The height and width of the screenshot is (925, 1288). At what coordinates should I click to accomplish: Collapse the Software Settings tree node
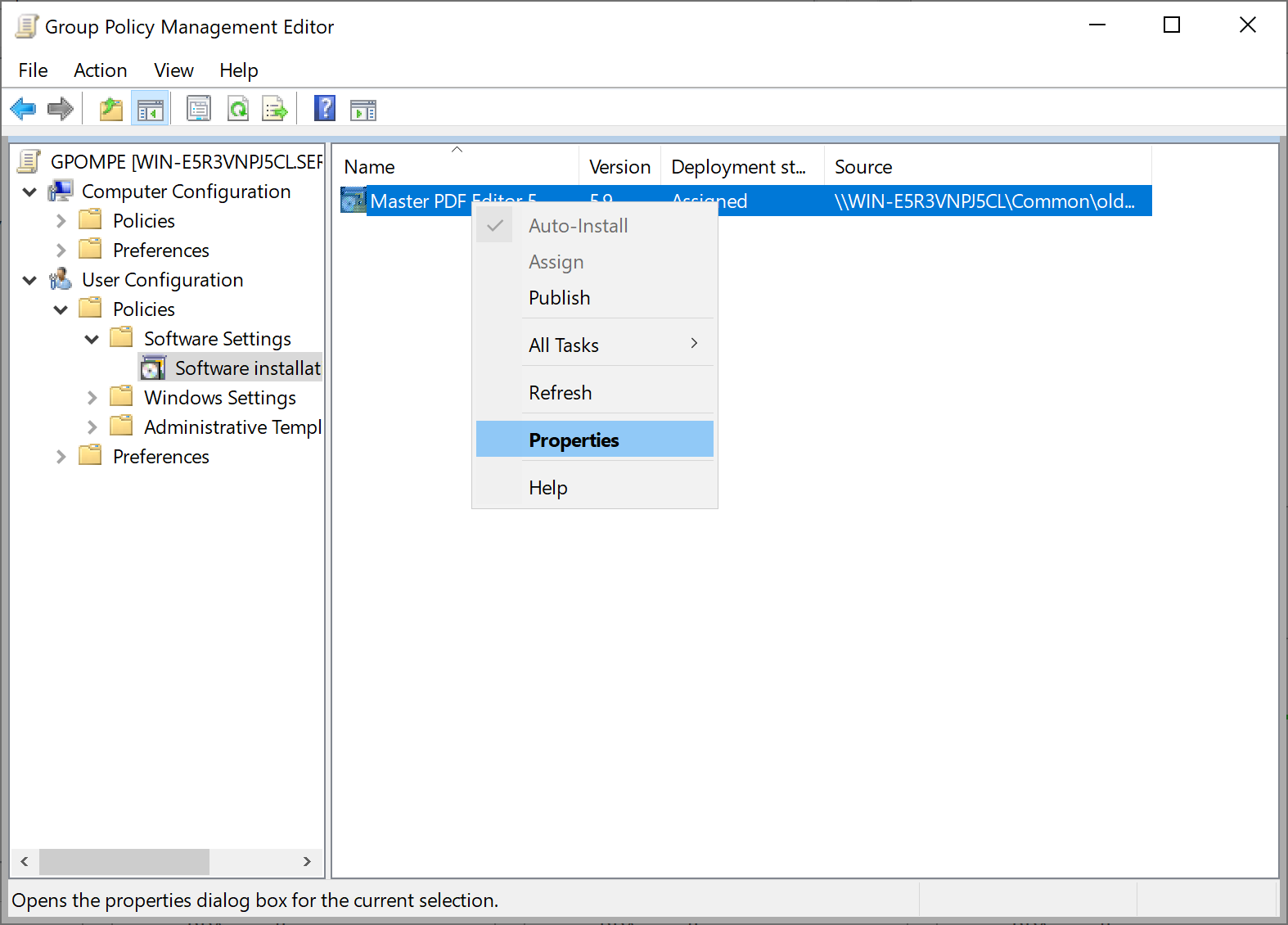92,340
